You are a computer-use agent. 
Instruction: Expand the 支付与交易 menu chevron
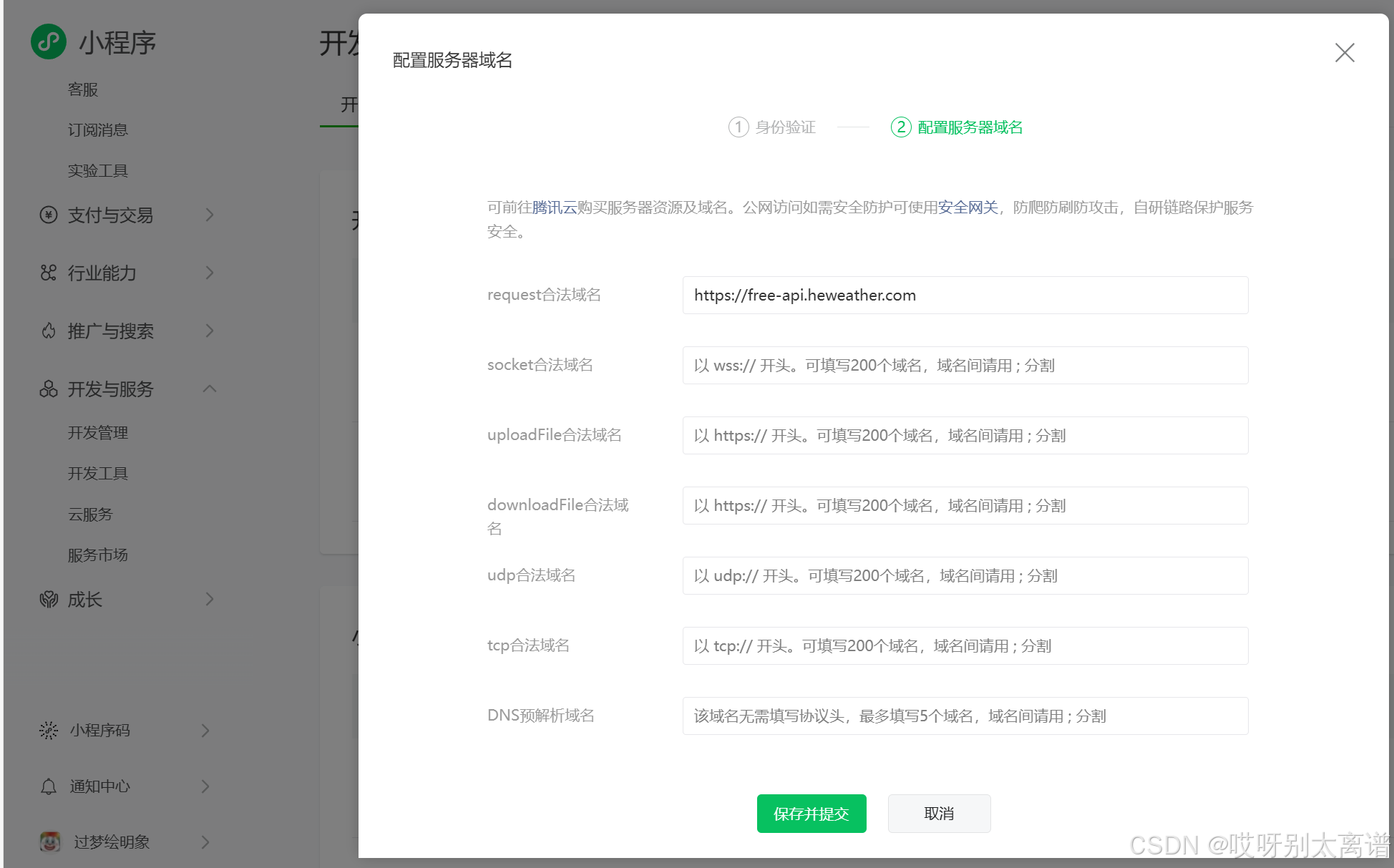(209, 215)
